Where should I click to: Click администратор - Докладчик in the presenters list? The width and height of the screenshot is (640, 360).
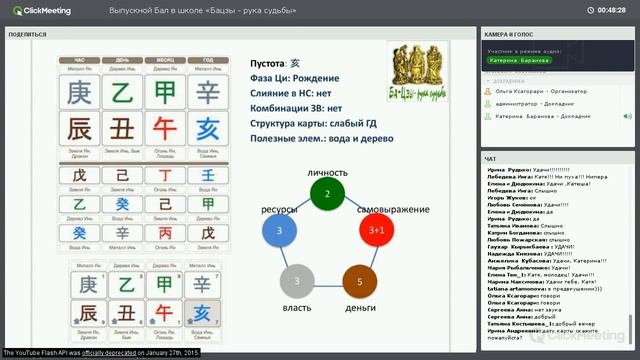(535, 104)
